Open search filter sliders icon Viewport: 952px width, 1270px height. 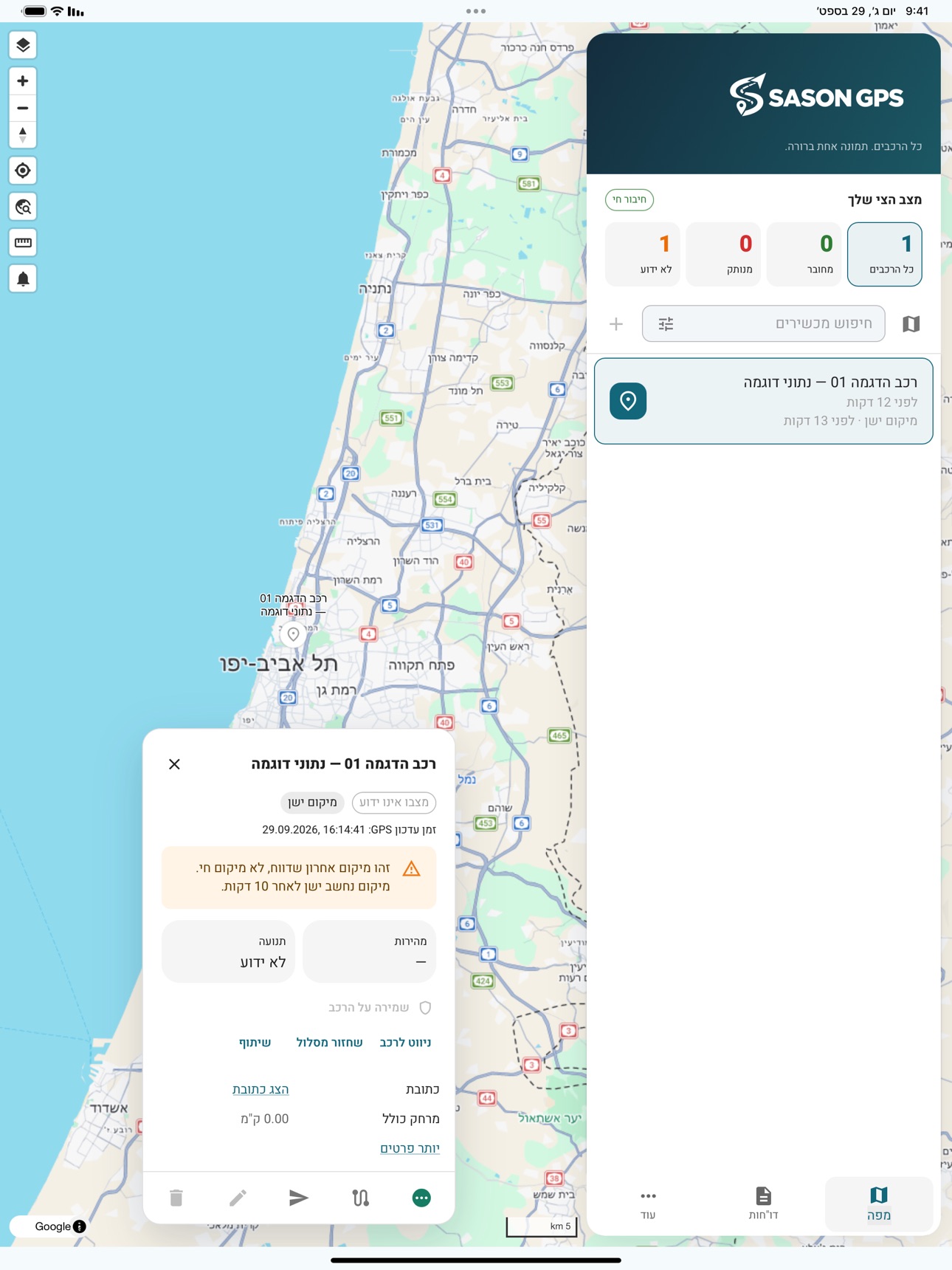[x=666, y=323]
